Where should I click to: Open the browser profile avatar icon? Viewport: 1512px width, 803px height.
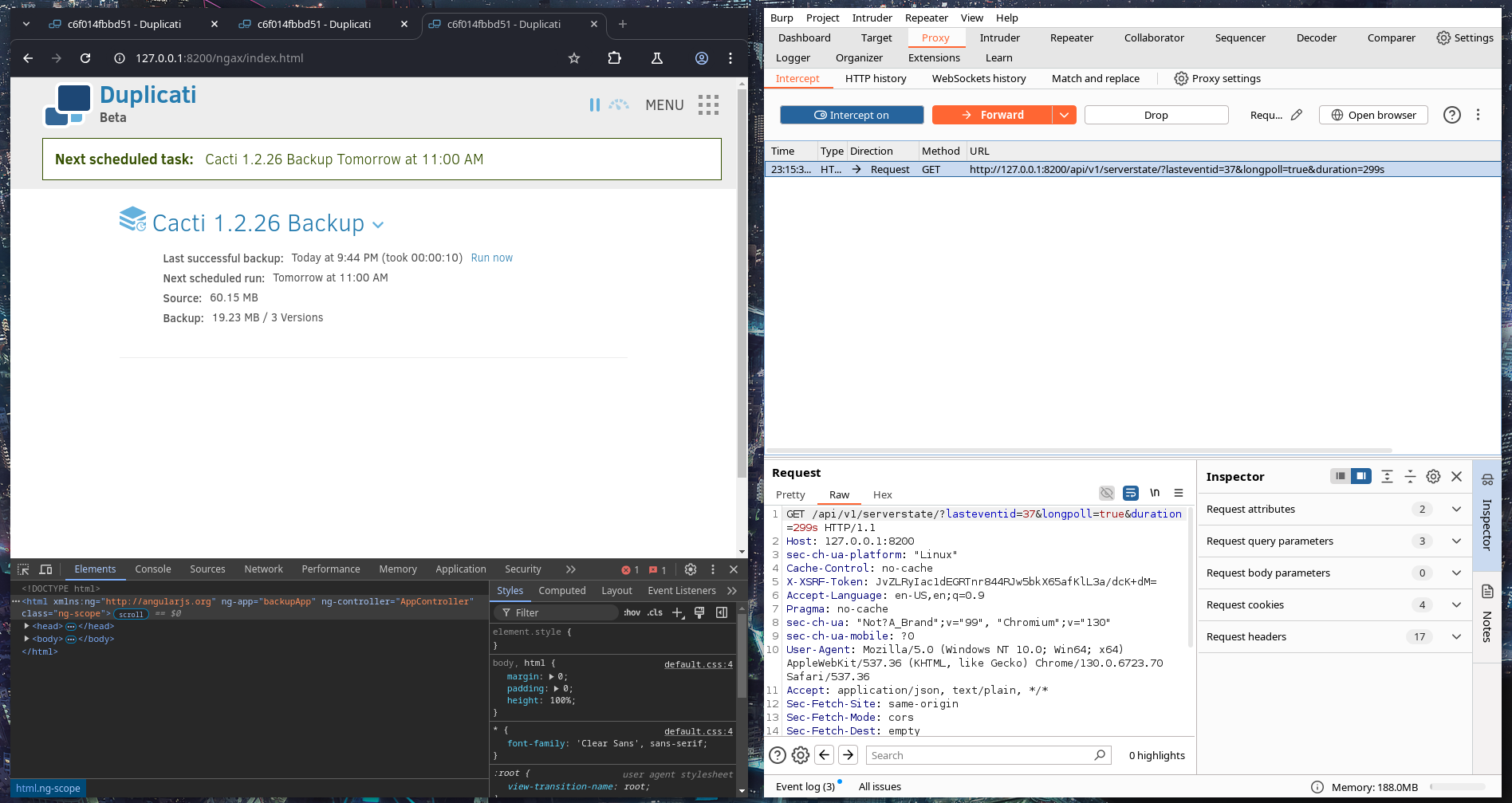702,58
